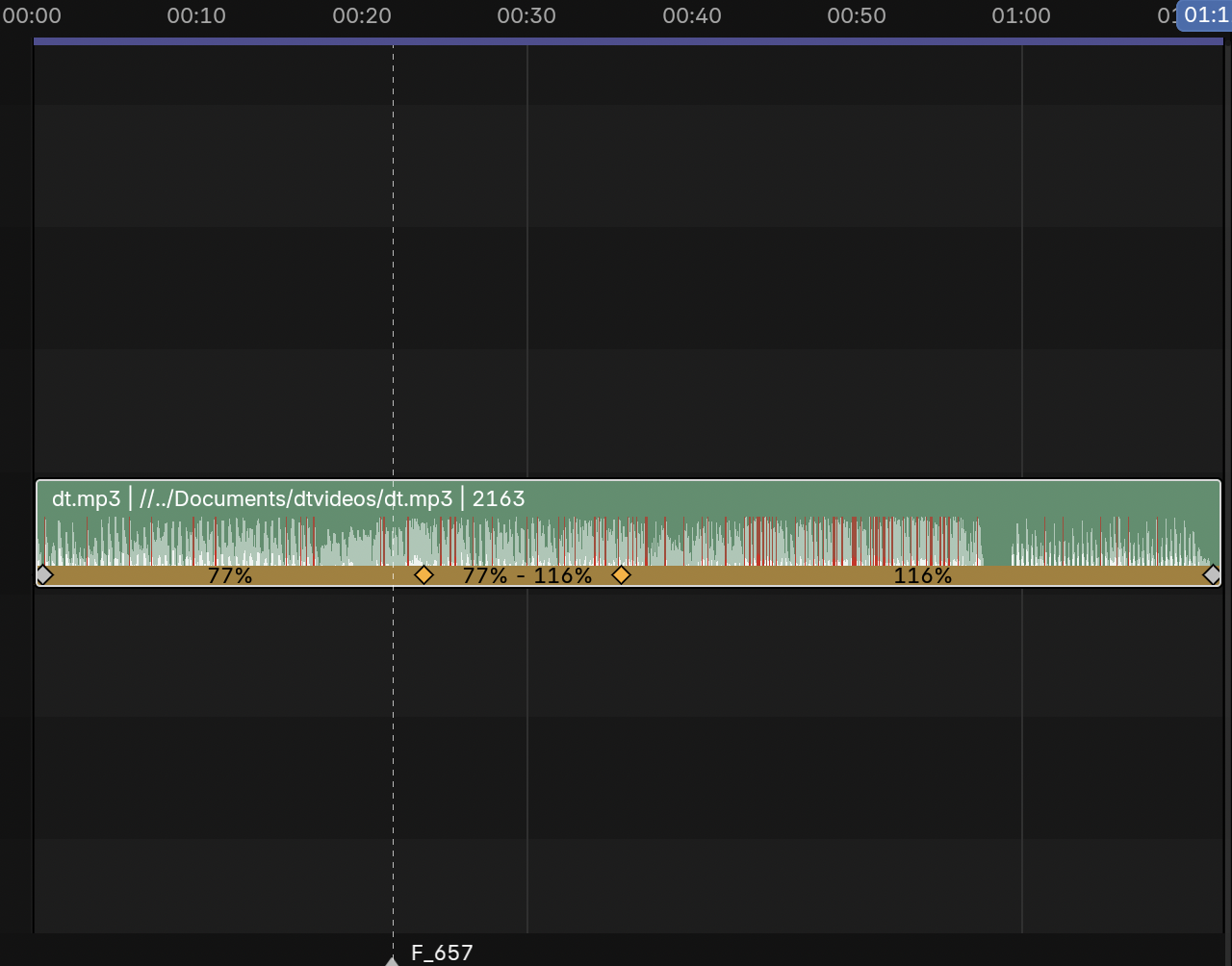Image resolution: width=1232 pixels, height=966 pixels.
Task: Select the 77% speed segment
Action: click(x=229, y=576)
